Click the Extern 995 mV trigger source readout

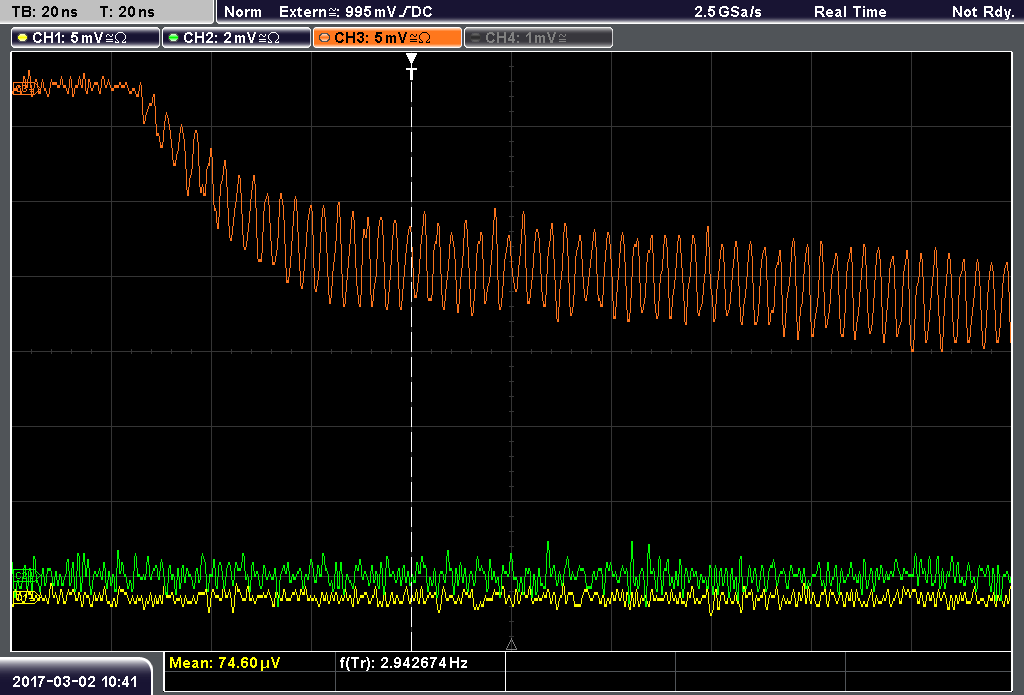(356, 12)
